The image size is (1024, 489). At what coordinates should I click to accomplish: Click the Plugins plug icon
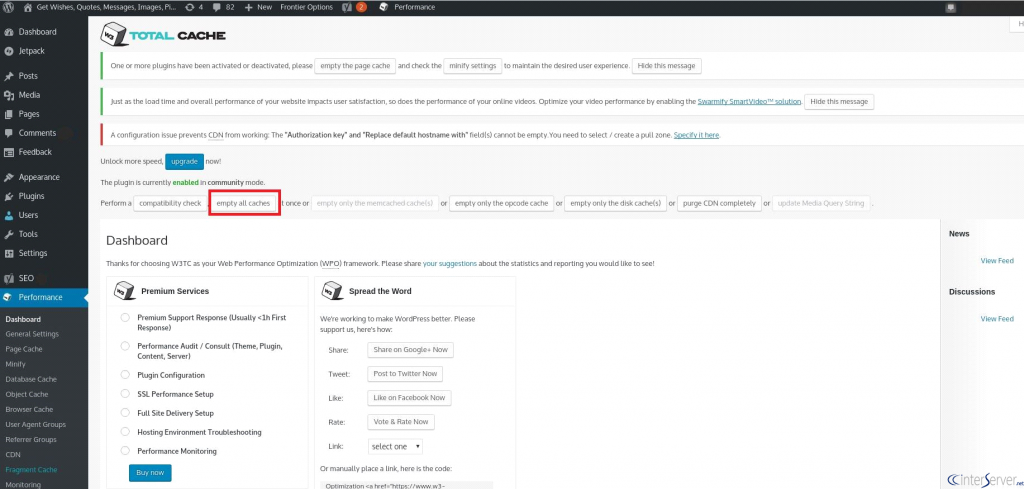click(9, 196)
